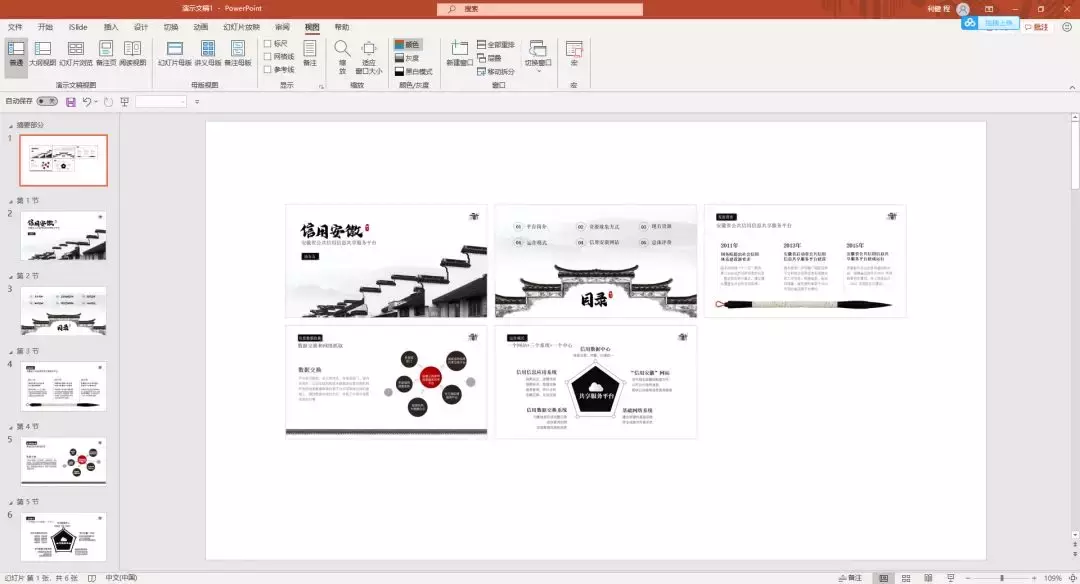Collapse the 第 5 节 section

click(x=11, y=502)
